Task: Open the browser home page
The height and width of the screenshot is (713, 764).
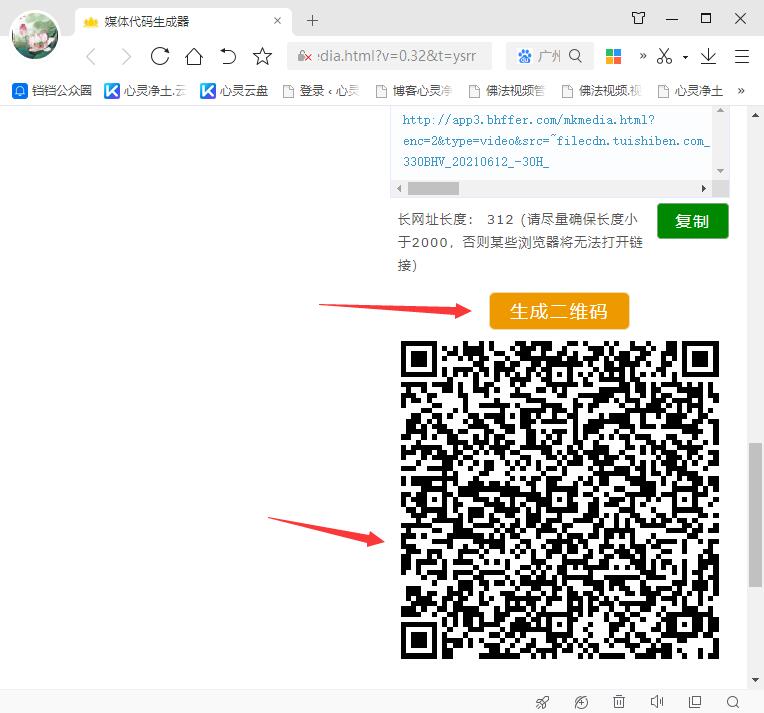Action: coord(194,57)
